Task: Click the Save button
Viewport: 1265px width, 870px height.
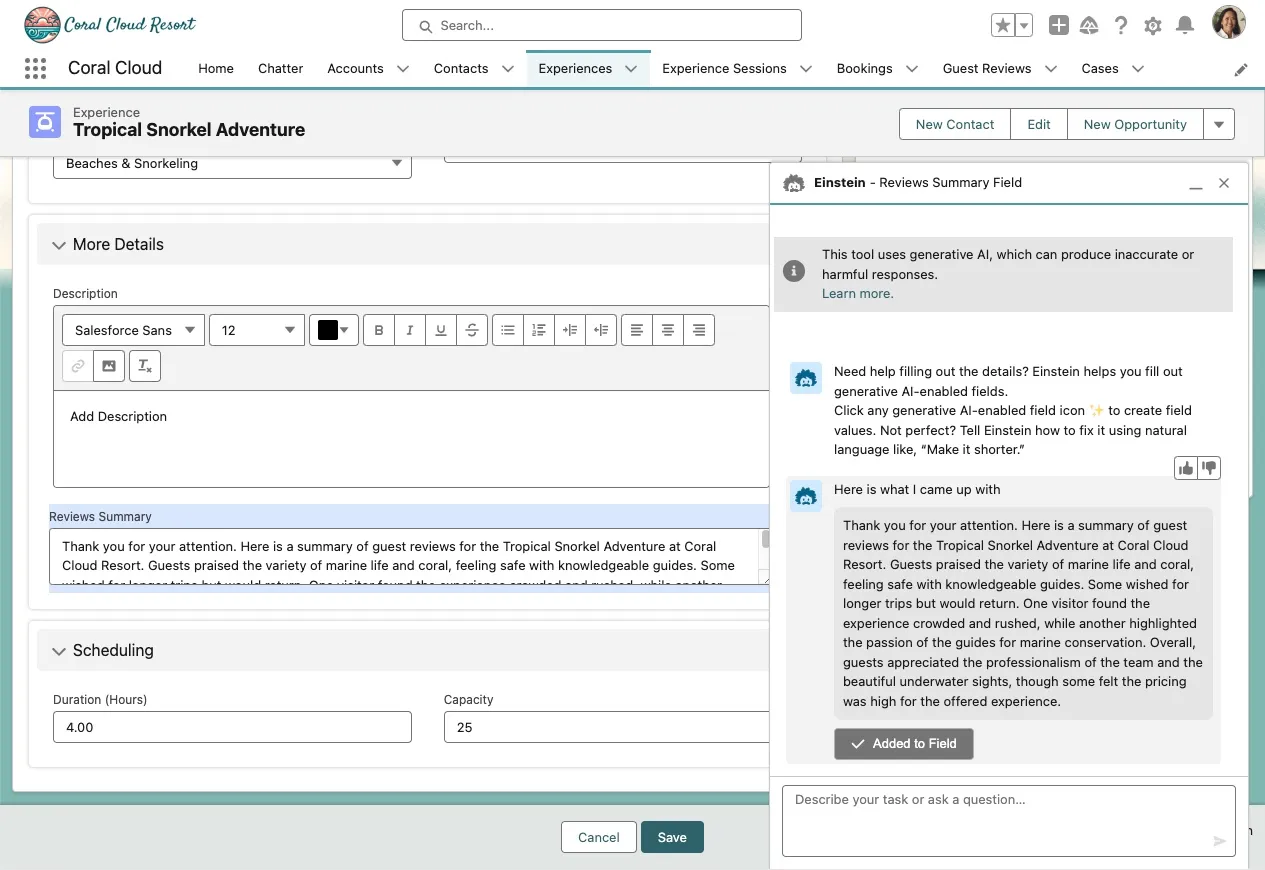Action: (672, 837)
